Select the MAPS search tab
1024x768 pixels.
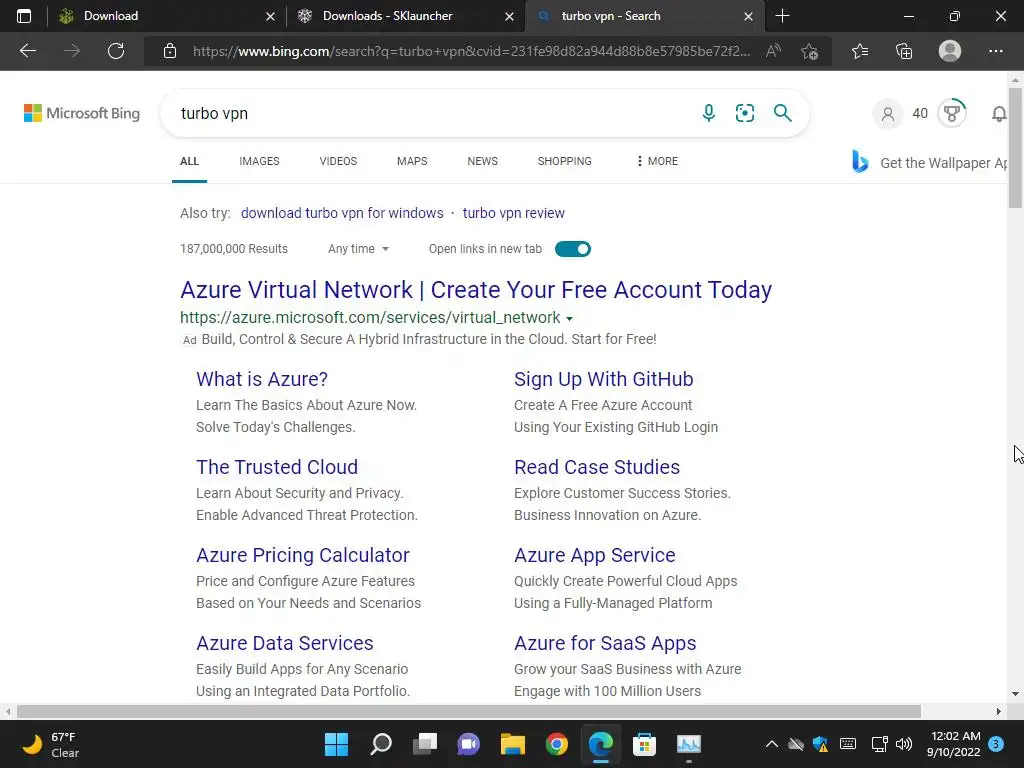pyautogui.click(x=412, y=161)
